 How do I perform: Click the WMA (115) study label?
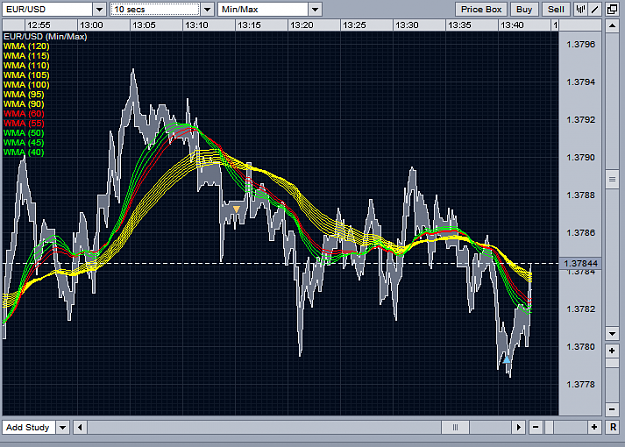tap(26, 56)
